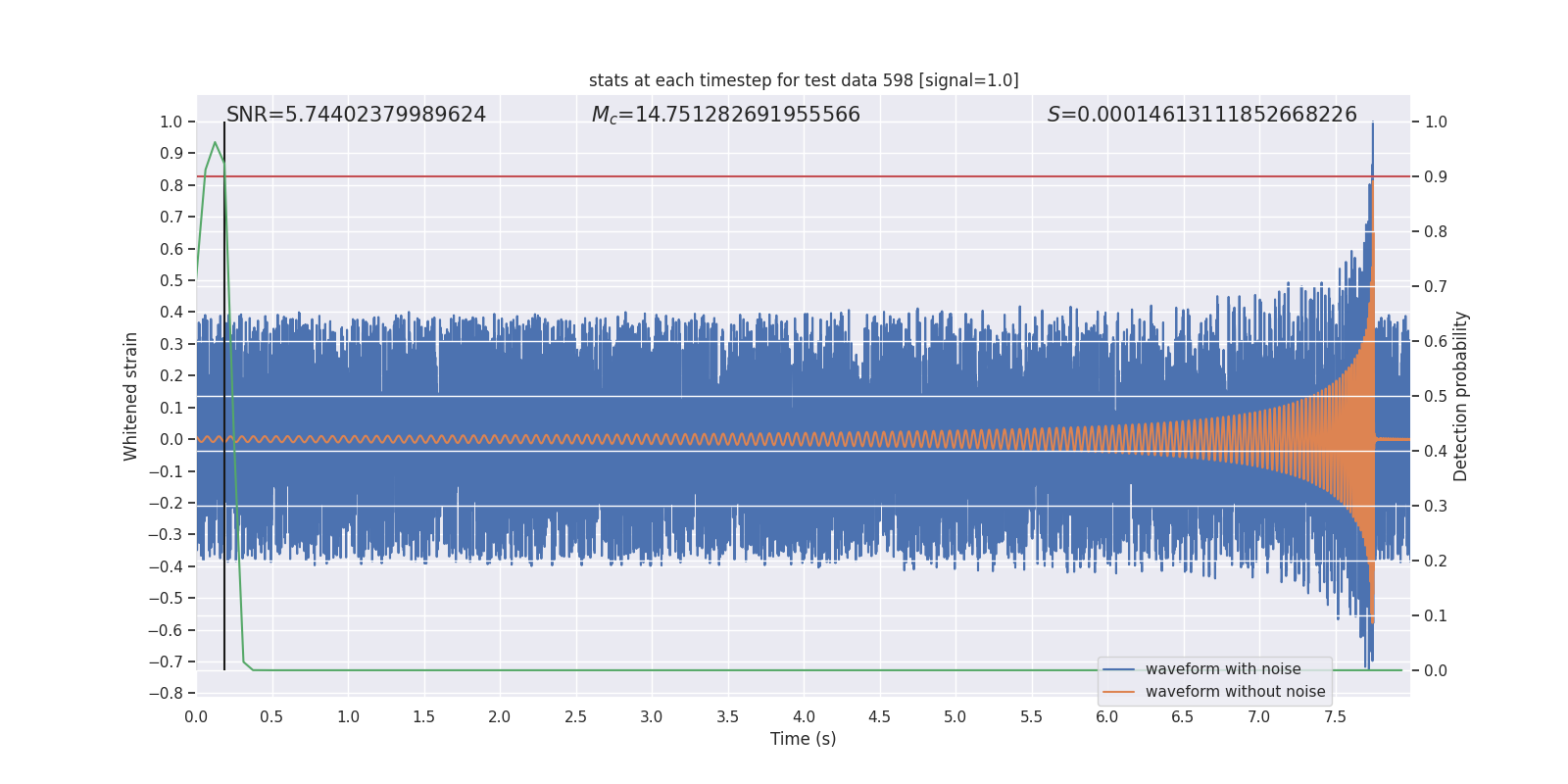This screenshot has width=1568, height=784.
Task: Click the 'Detection probability' right axis label
Action: [x=1461, y=396]
